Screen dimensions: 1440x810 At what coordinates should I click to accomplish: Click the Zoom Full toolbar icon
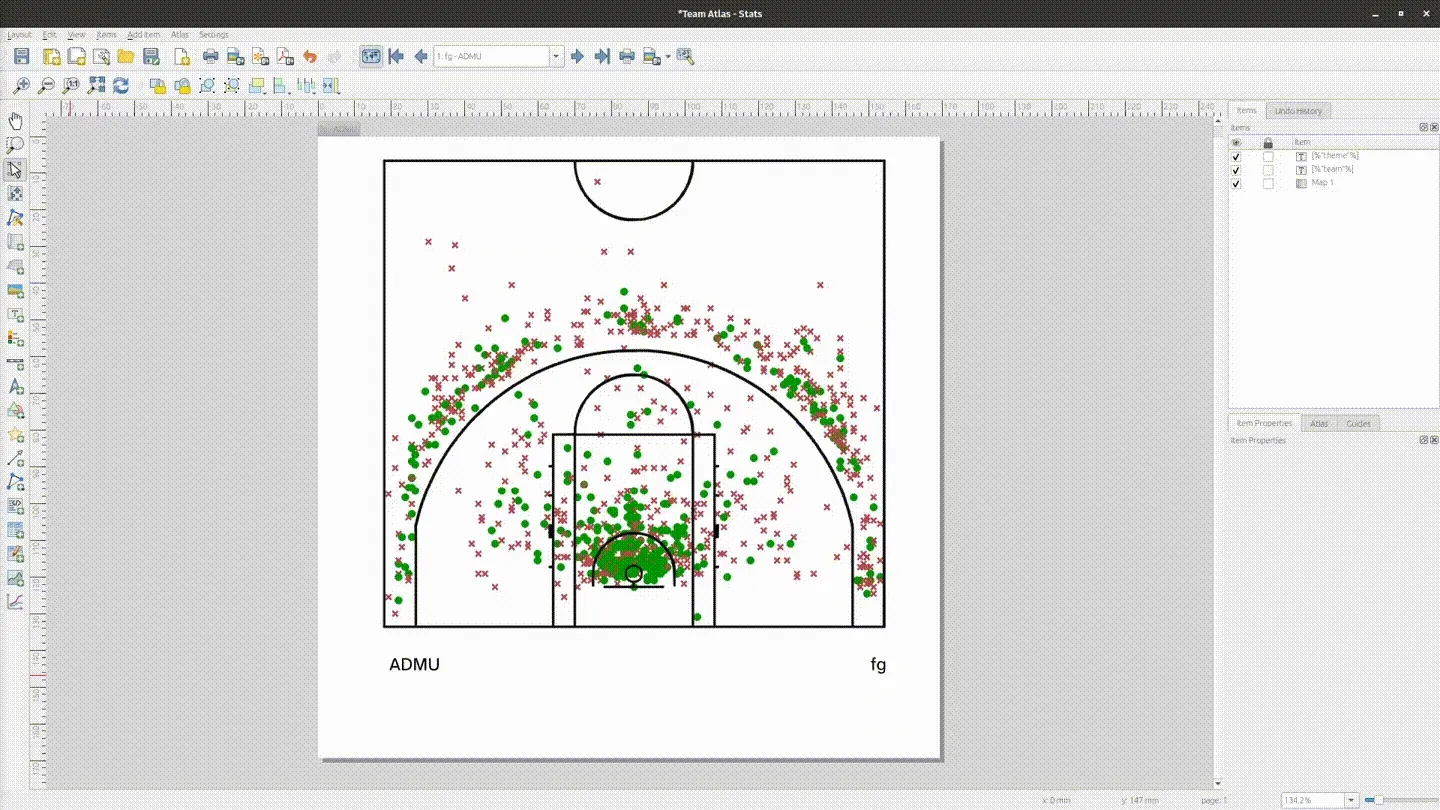97,86
